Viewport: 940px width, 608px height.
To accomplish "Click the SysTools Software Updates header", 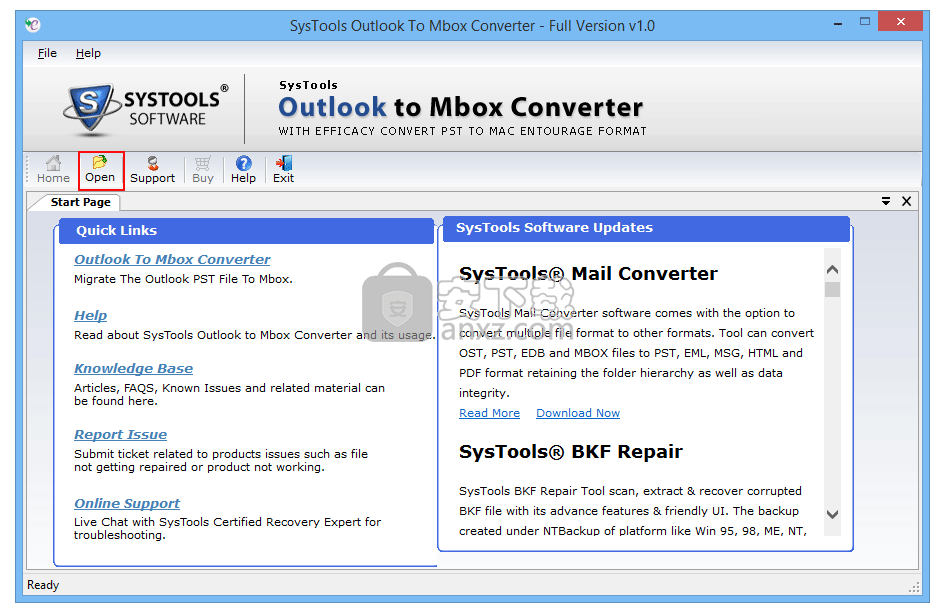I will [x=646, y=228].
